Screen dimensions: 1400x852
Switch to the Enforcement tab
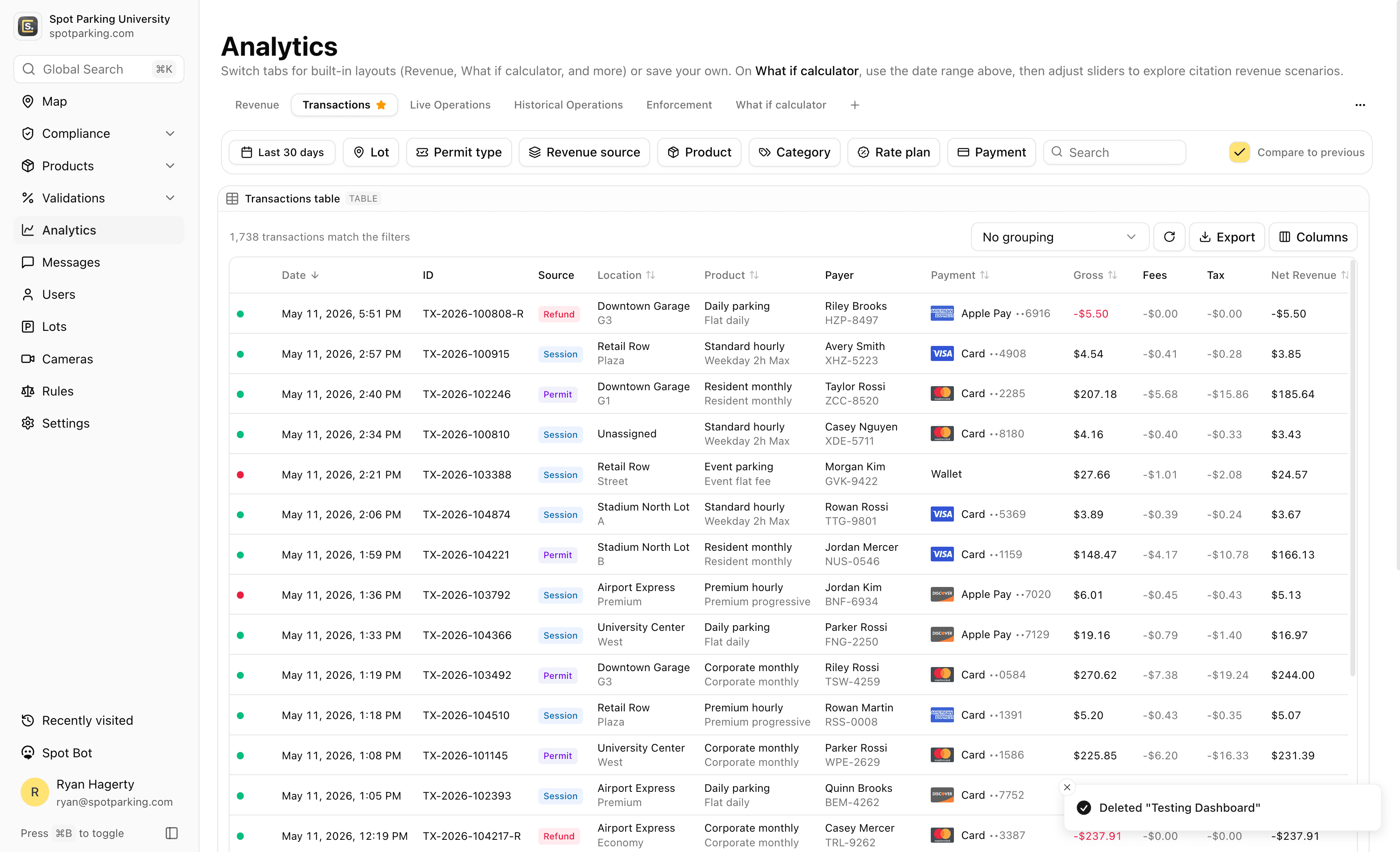[679, 105]
